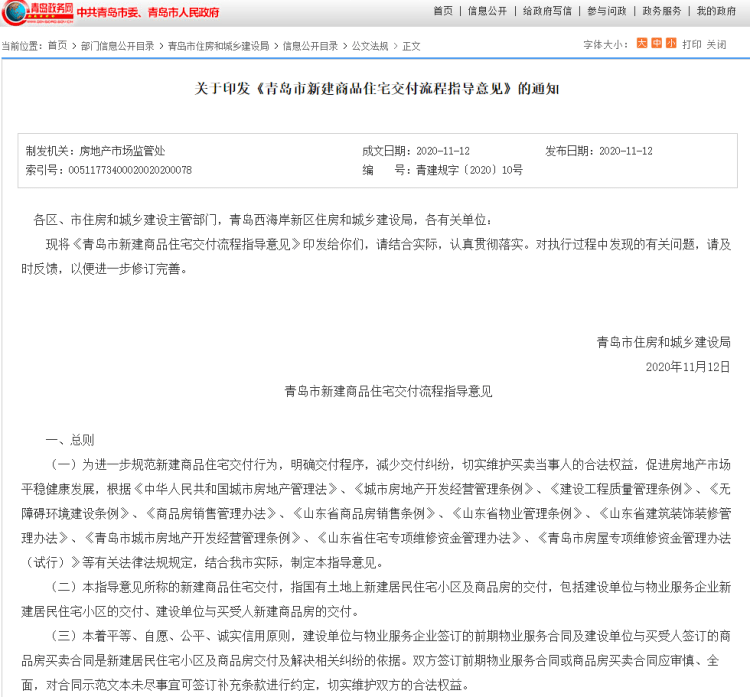
Task: Open the 给政府写信 navigation item
Action: coord(547,11)
